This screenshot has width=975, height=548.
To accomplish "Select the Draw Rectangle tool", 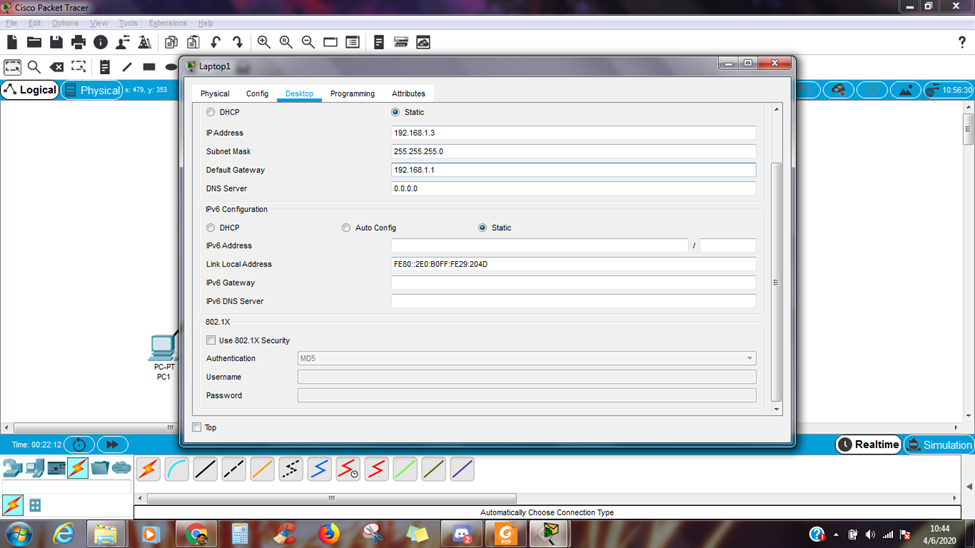I will coord(149,67).
